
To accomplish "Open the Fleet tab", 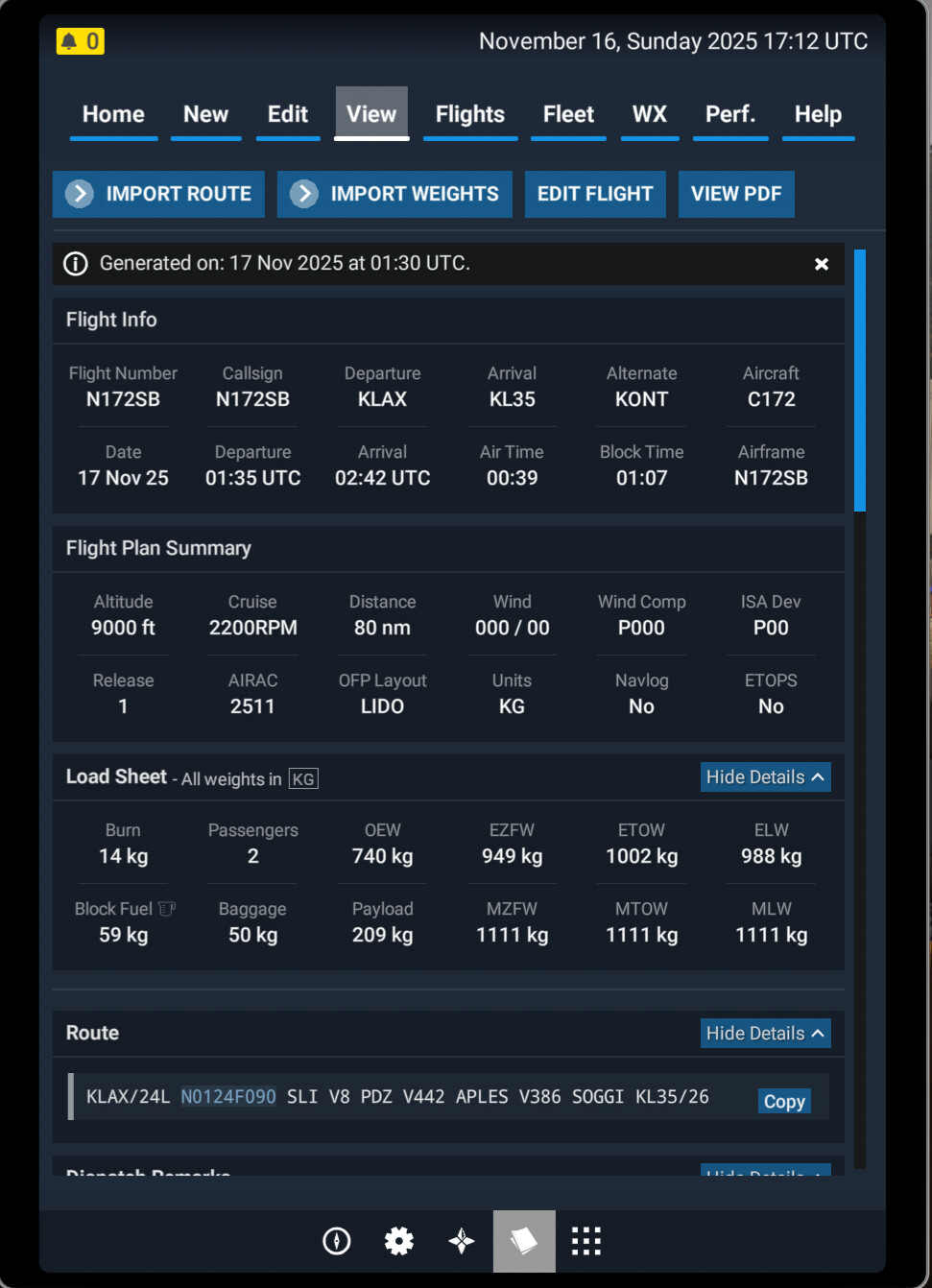I will point(568,114).
